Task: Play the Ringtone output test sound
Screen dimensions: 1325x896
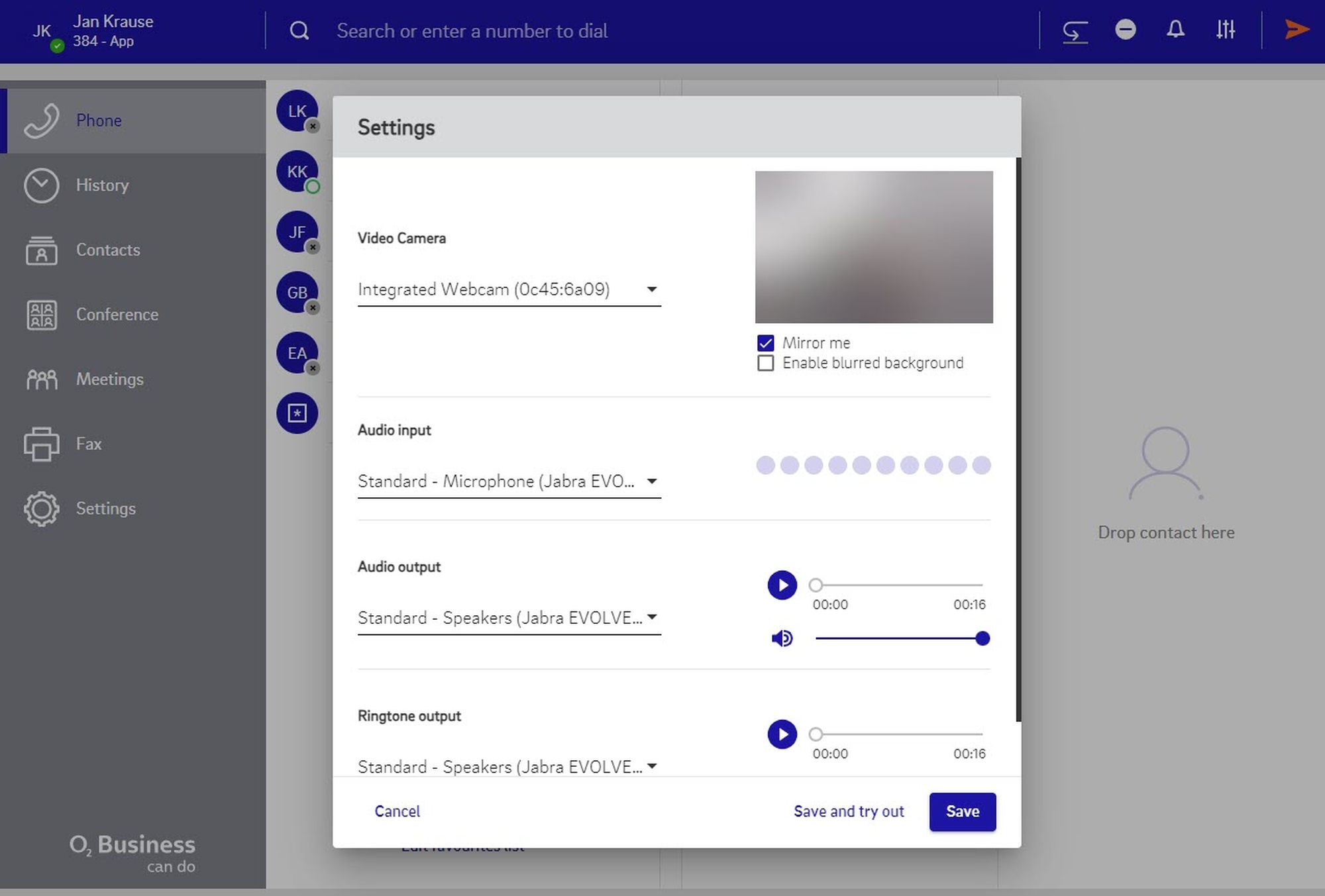Action: 782,734
